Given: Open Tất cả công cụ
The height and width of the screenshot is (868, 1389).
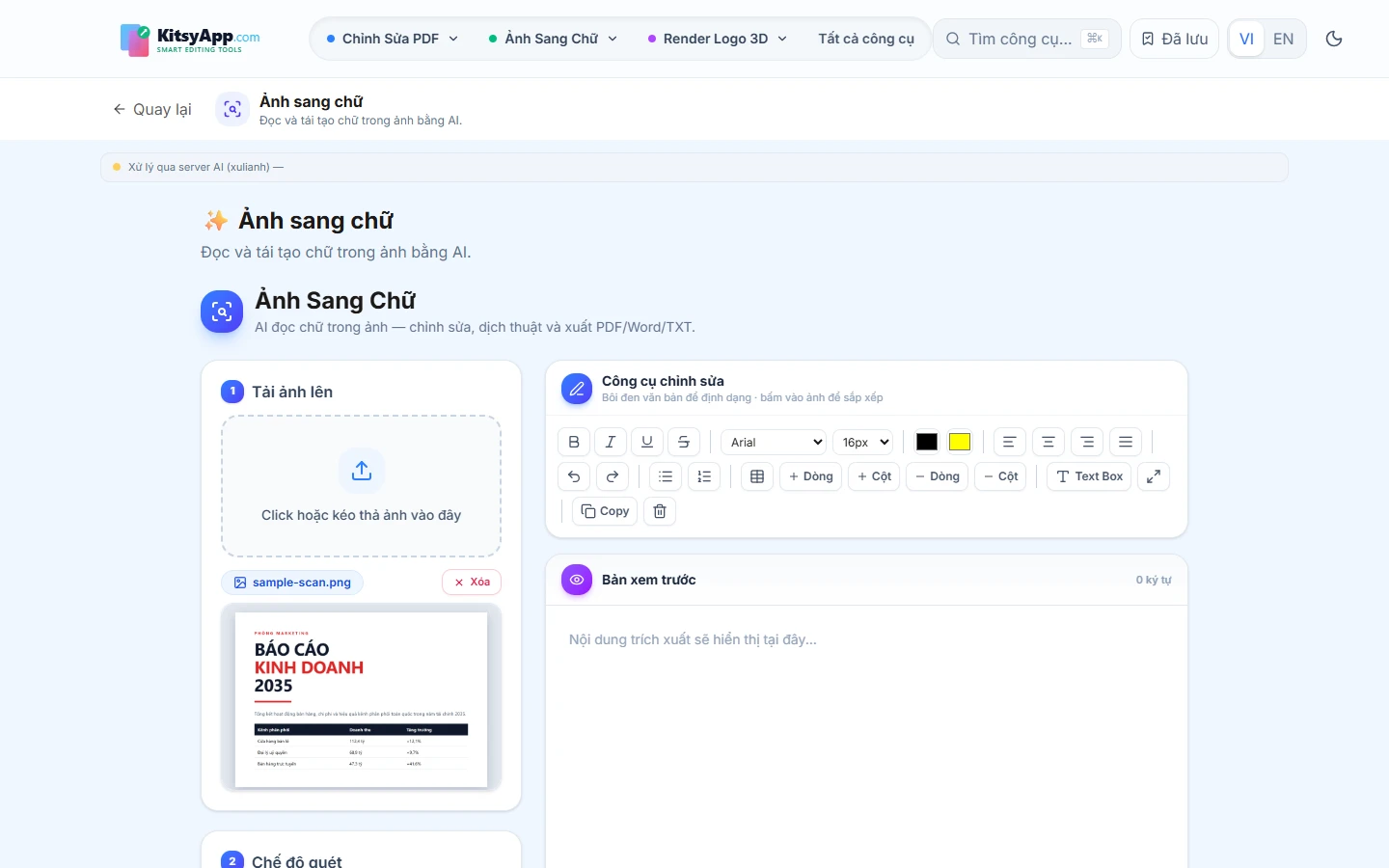Looking at the screenshot, I should click(x=866, y=39).
